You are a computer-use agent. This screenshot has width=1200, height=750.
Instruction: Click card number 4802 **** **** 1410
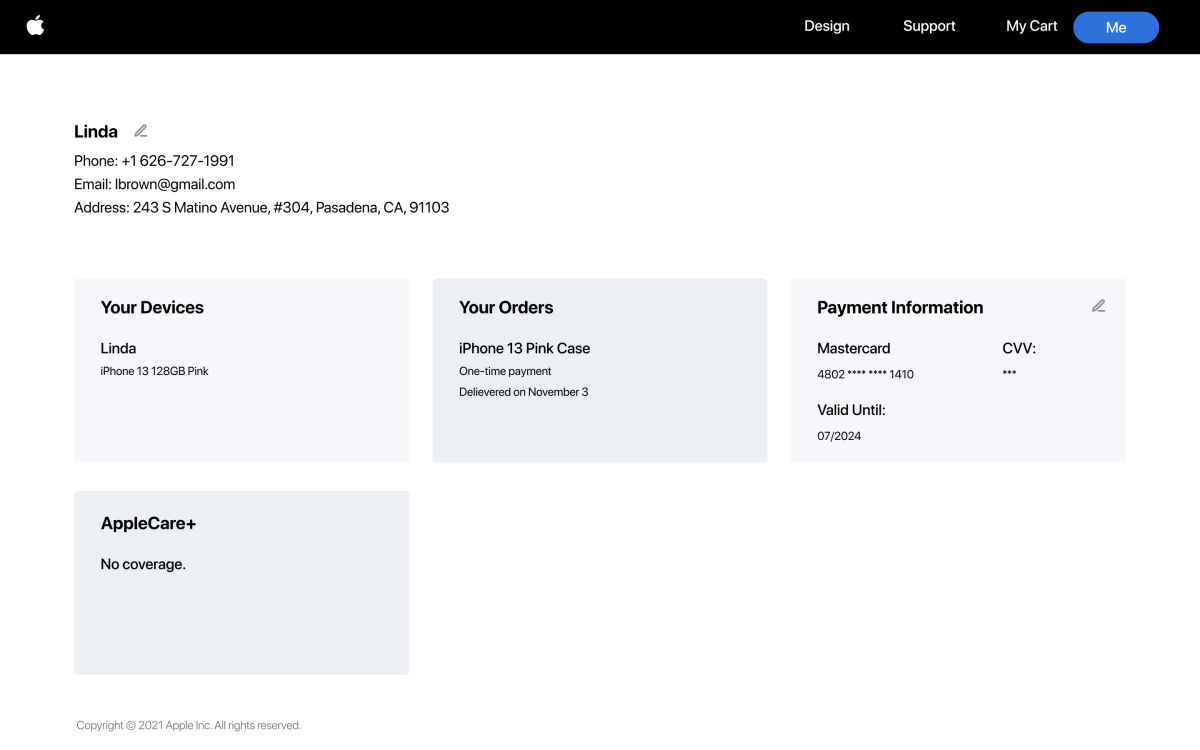(x=865, y=374)
